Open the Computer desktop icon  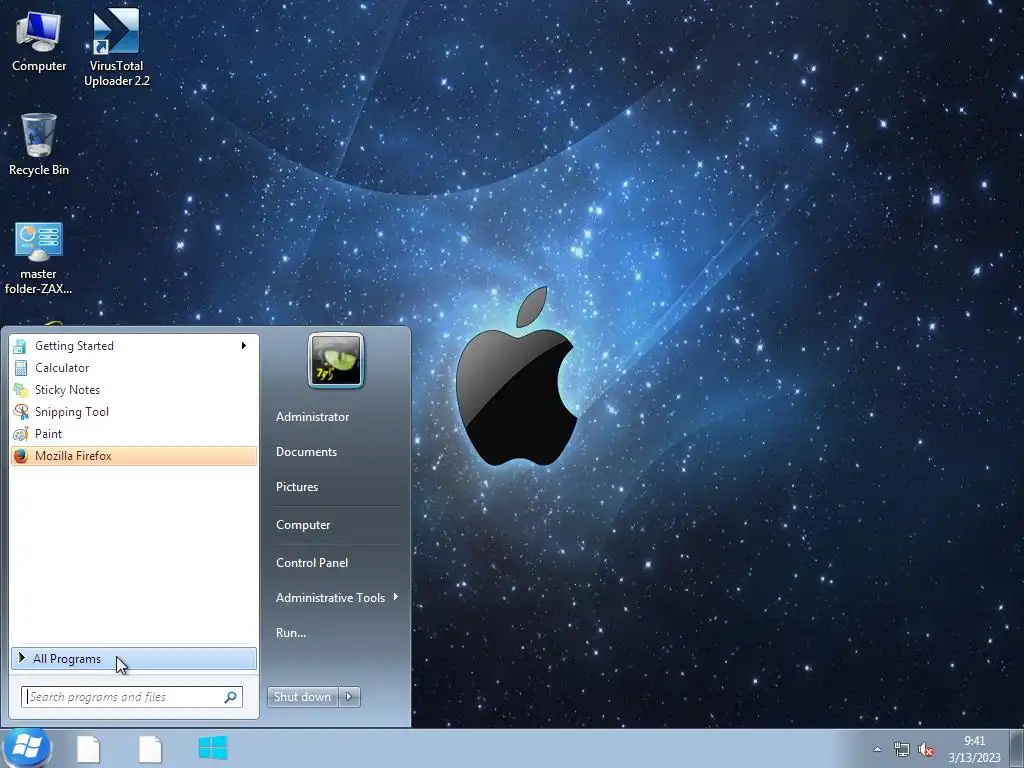click(x=39, y=41)
